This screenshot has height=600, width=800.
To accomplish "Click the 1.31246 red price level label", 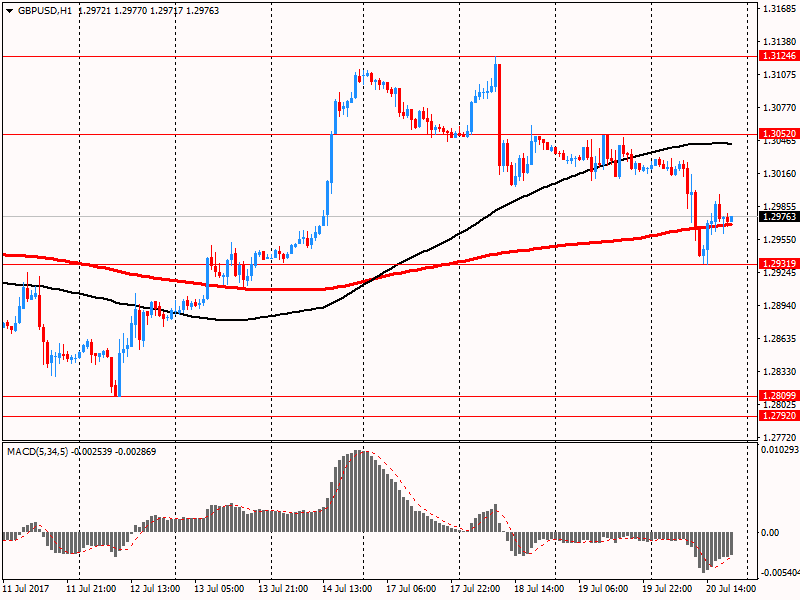I will pos(779,56).
